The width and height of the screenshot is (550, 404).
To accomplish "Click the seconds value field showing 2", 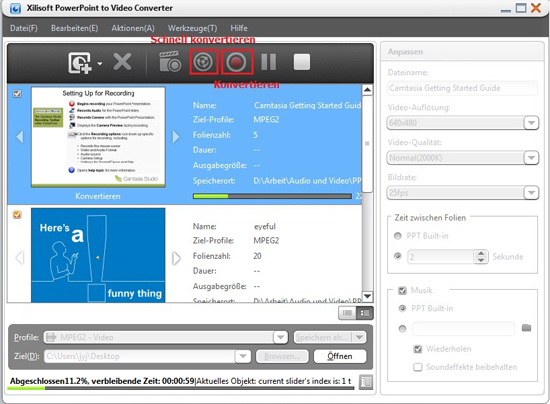I will click(x=440, y=257).
